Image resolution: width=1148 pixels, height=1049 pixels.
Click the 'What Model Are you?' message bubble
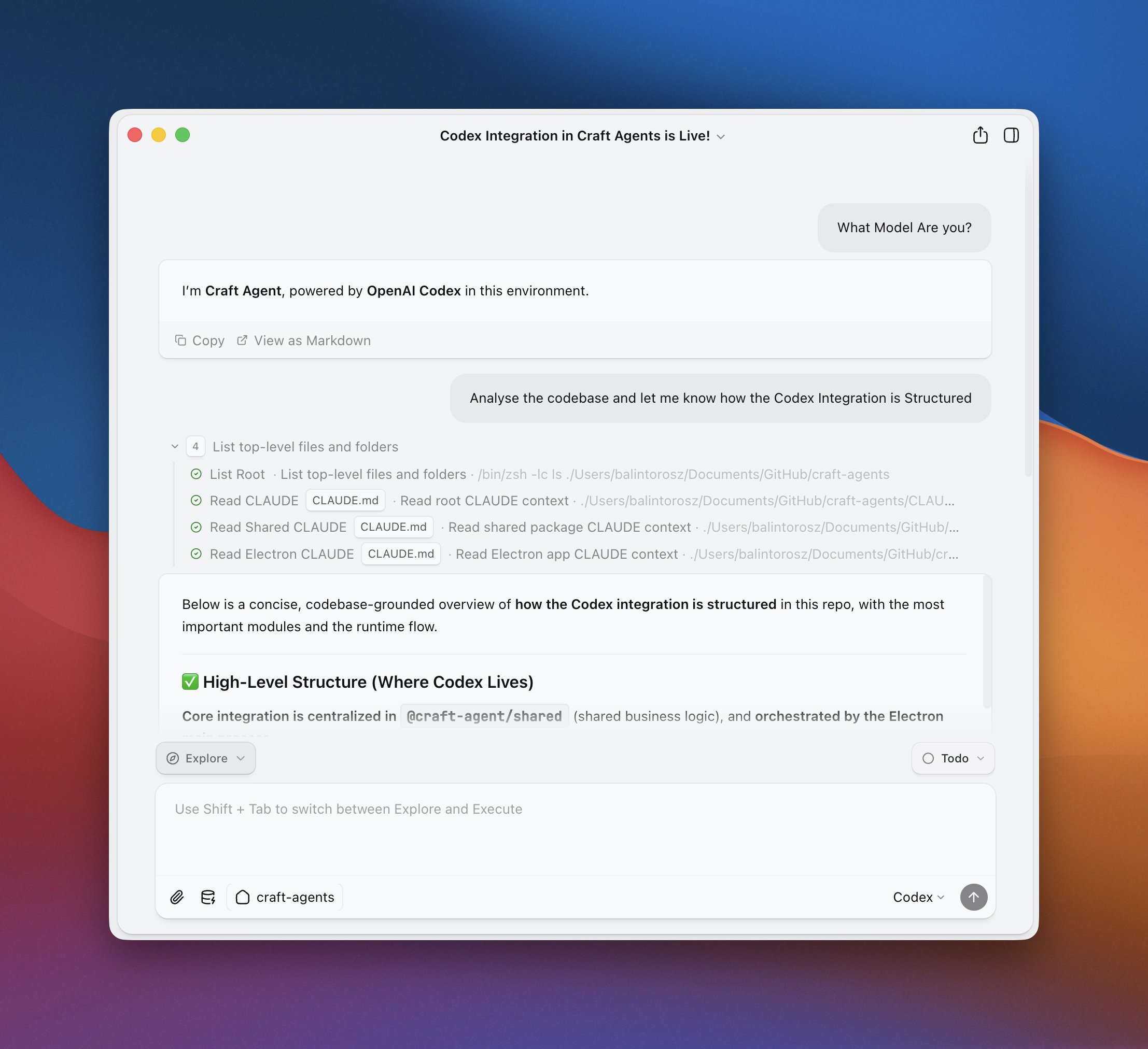pos(904,228)
